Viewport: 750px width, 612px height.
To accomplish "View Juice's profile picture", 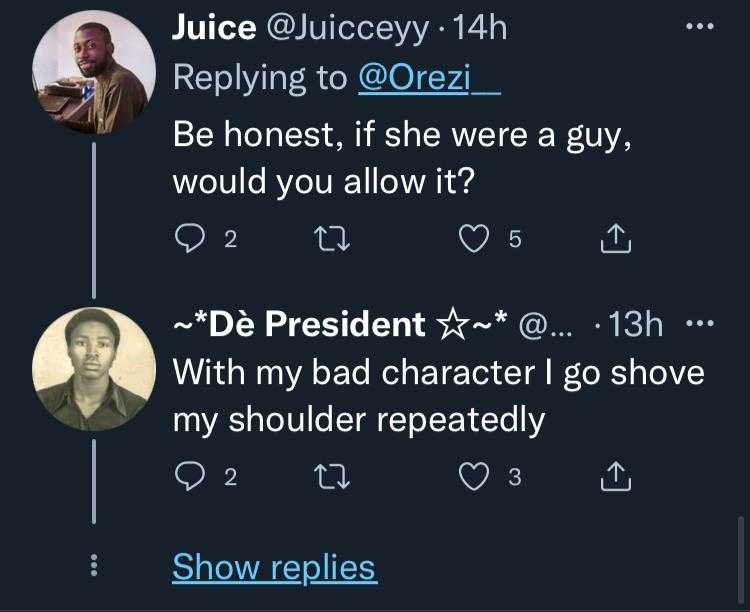I will point(94,76).
